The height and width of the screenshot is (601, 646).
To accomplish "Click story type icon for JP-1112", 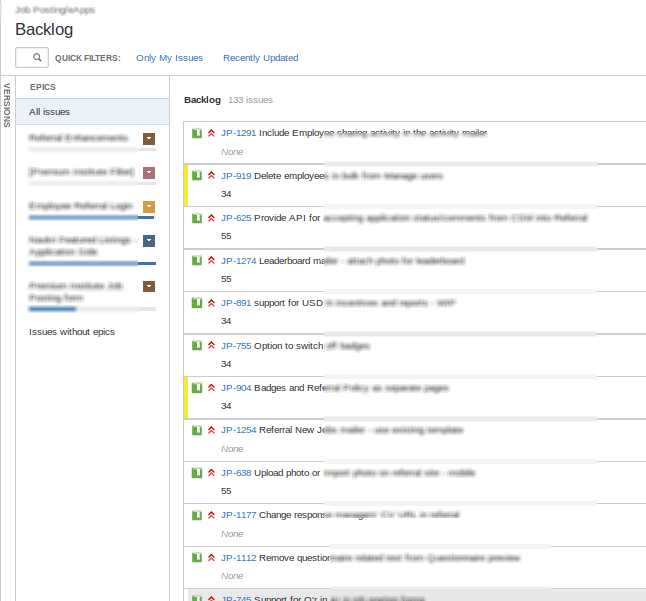I will coord(197,557).
